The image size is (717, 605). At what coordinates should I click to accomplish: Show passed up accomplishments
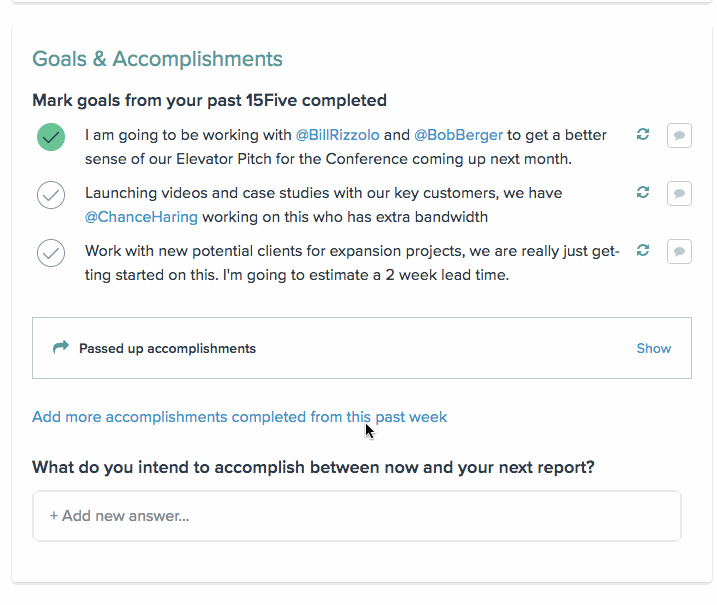coord(653,348)
